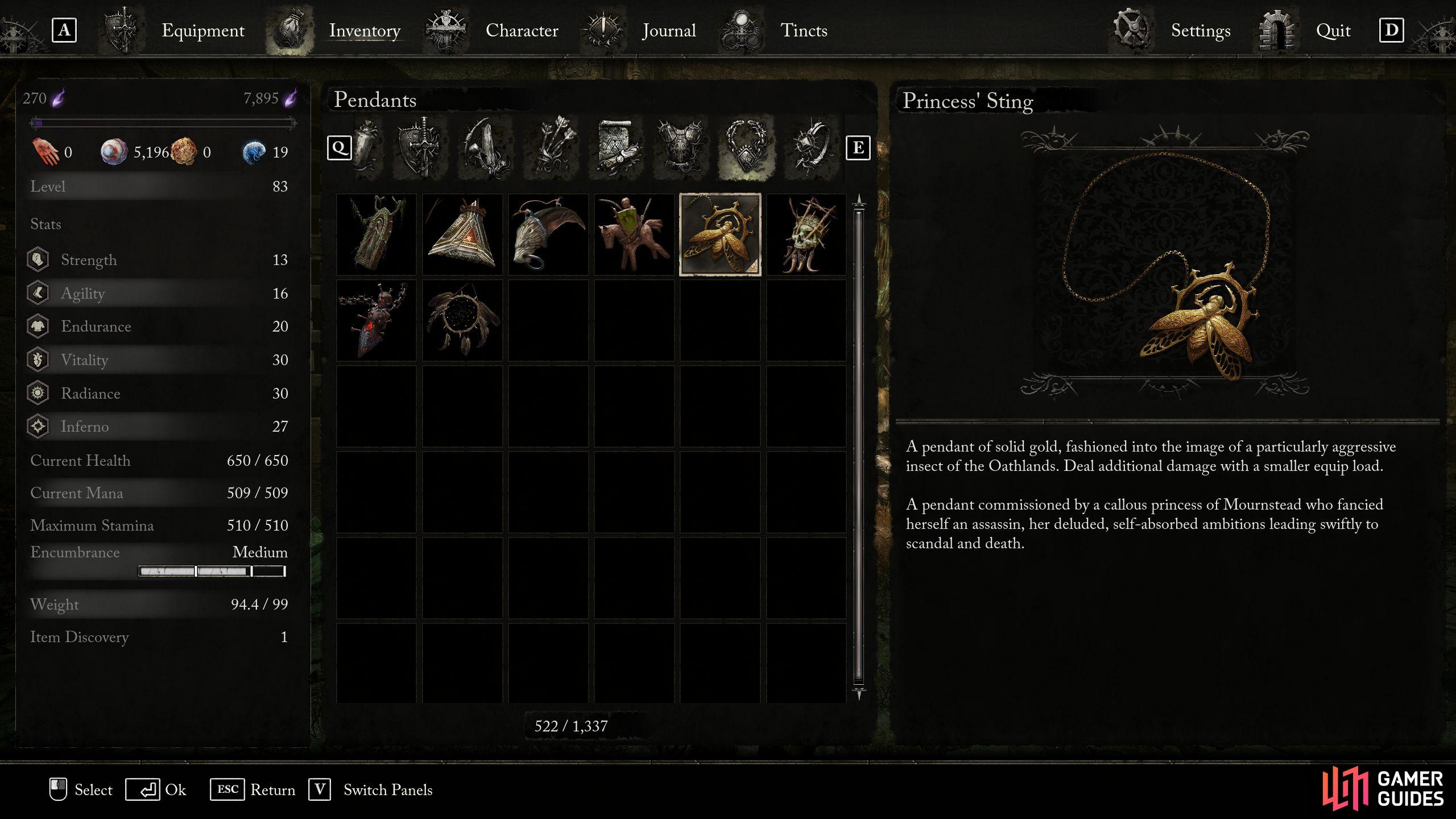This screenshot has height=819, width=1456.
Task: Select the Princess' Sting golden insect pendant
Action: coord(720,234)
